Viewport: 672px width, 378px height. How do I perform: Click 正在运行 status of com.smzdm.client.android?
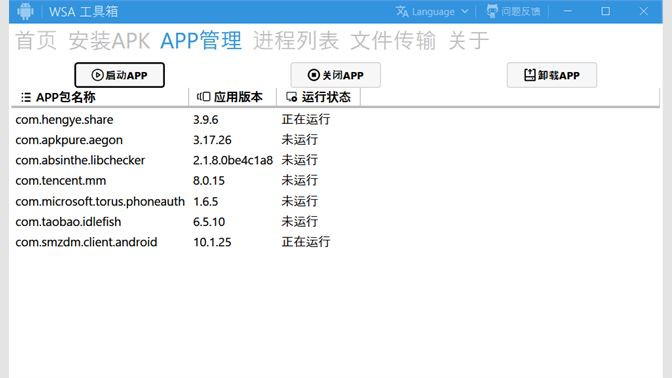(x=306, y=242)
